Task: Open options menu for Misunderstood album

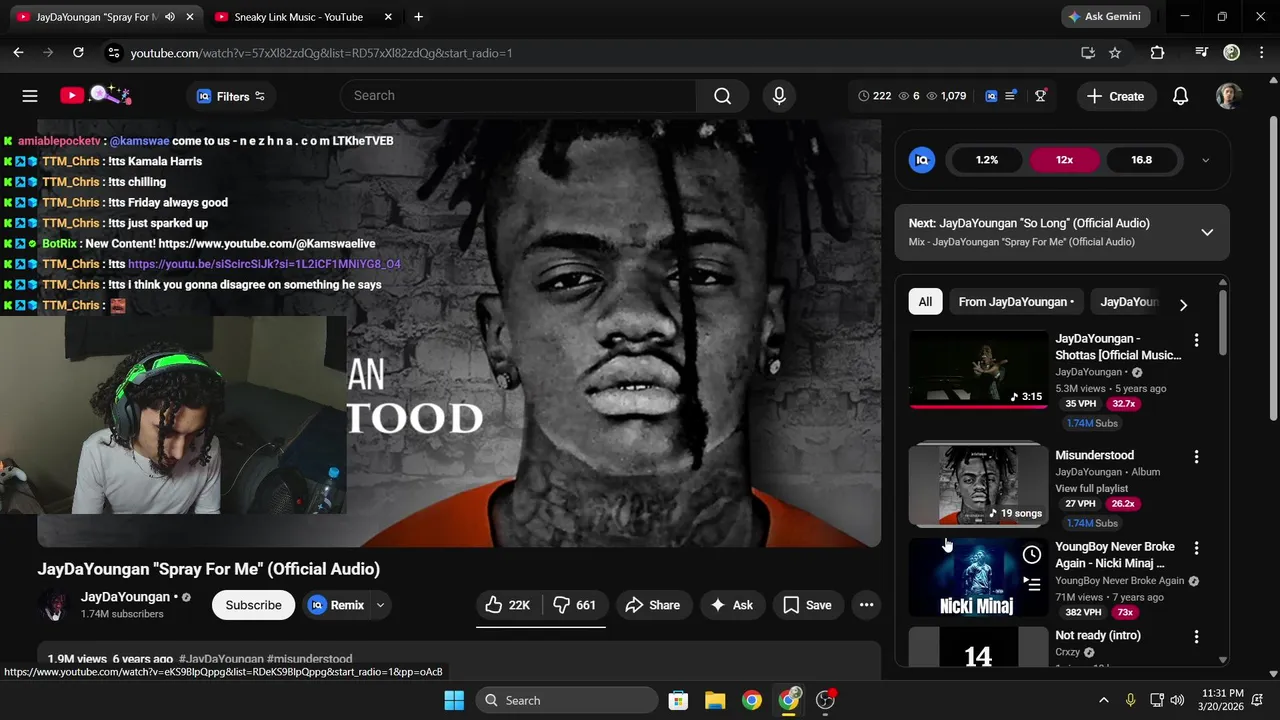Action: point(1196,457)
